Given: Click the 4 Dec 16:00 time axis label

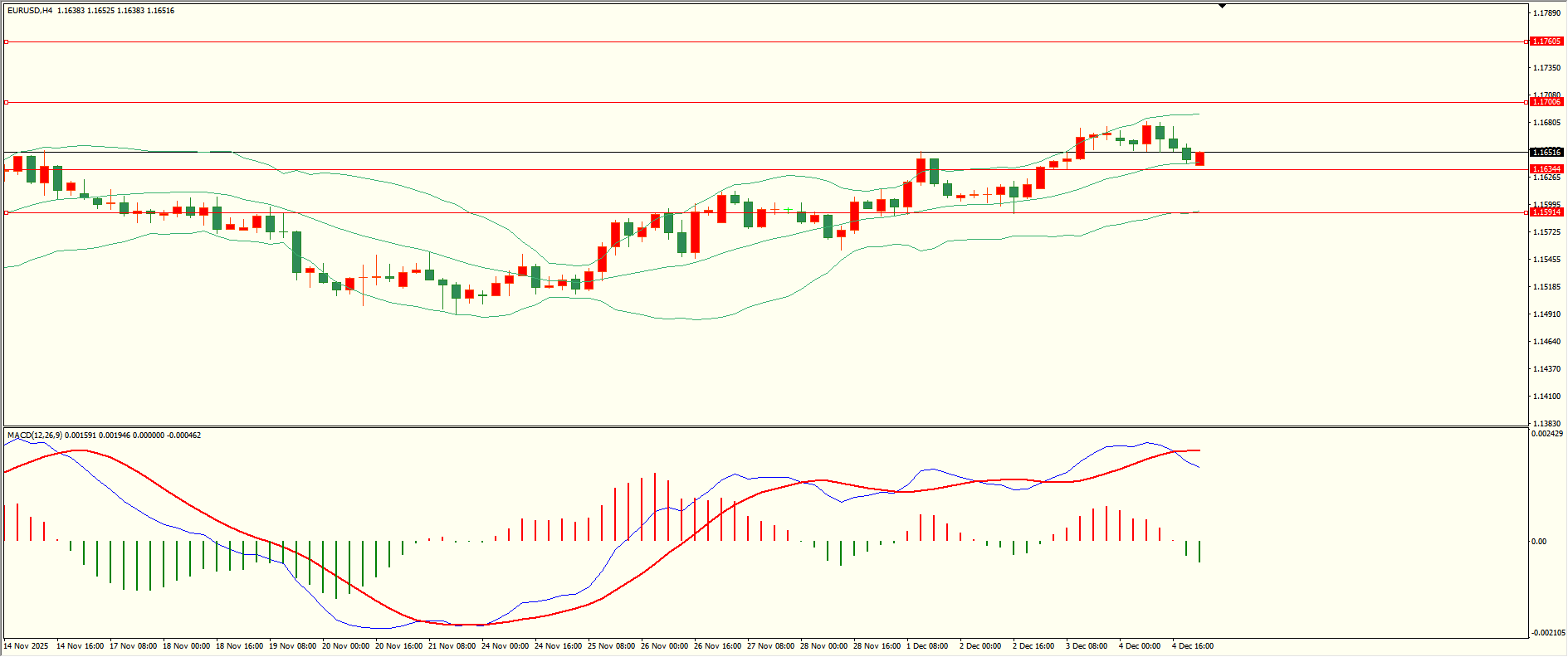Looking at the screenshot, I should [1192, 646].
